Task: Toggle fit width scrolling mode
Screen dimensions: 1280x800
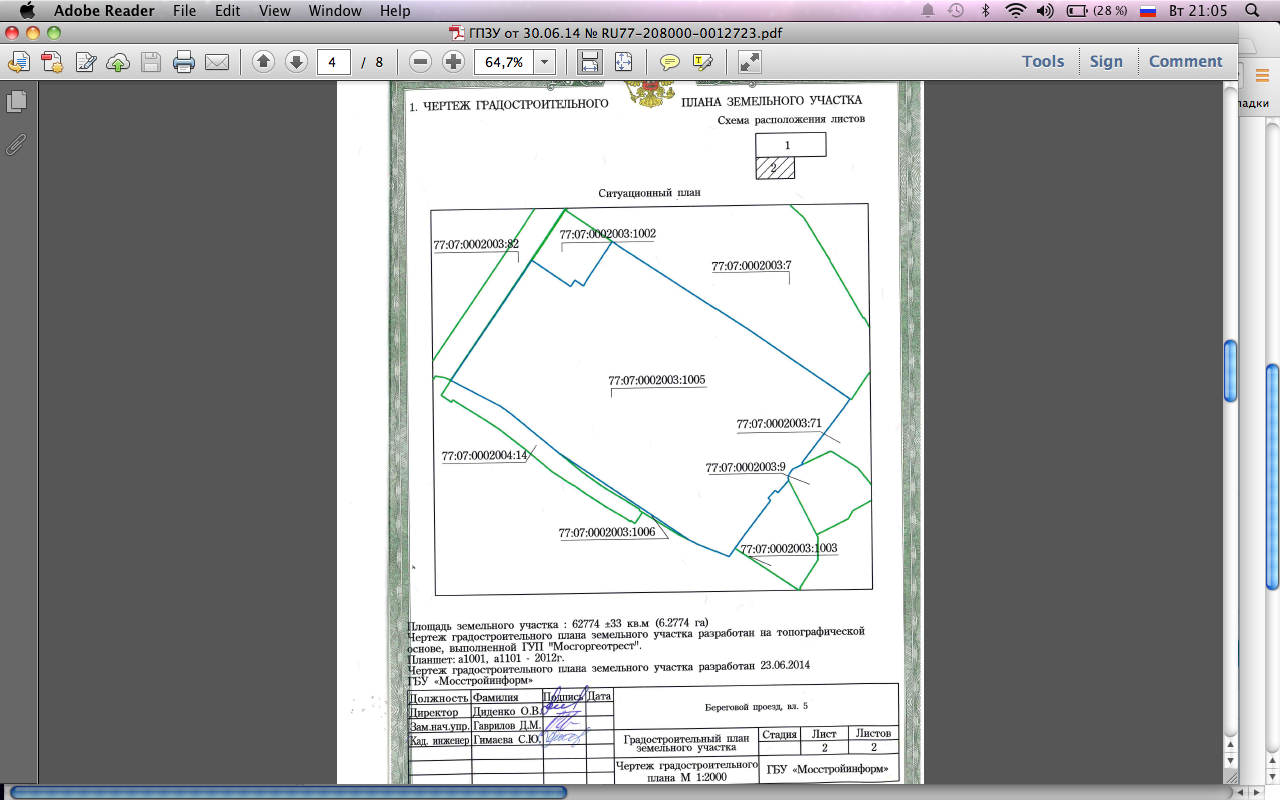Action: pos(590,62)
